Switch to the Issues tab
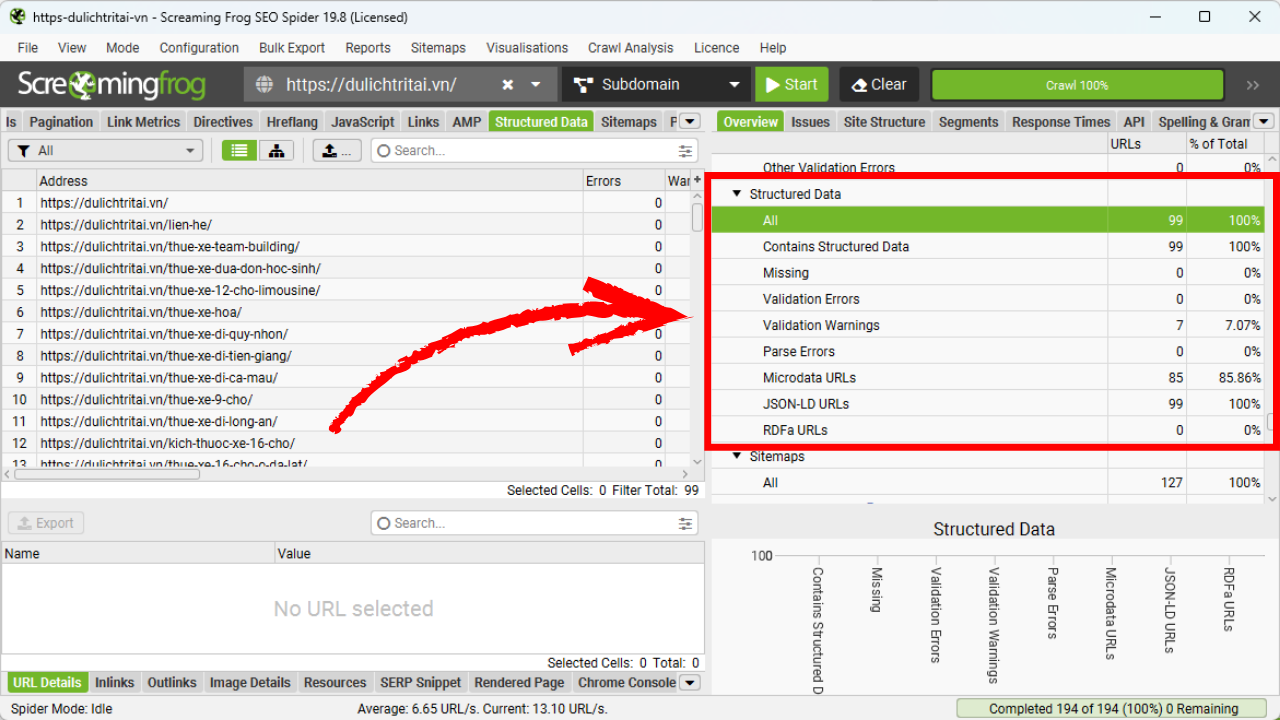Screen dimensions: 1280x720 pos(810,122)
